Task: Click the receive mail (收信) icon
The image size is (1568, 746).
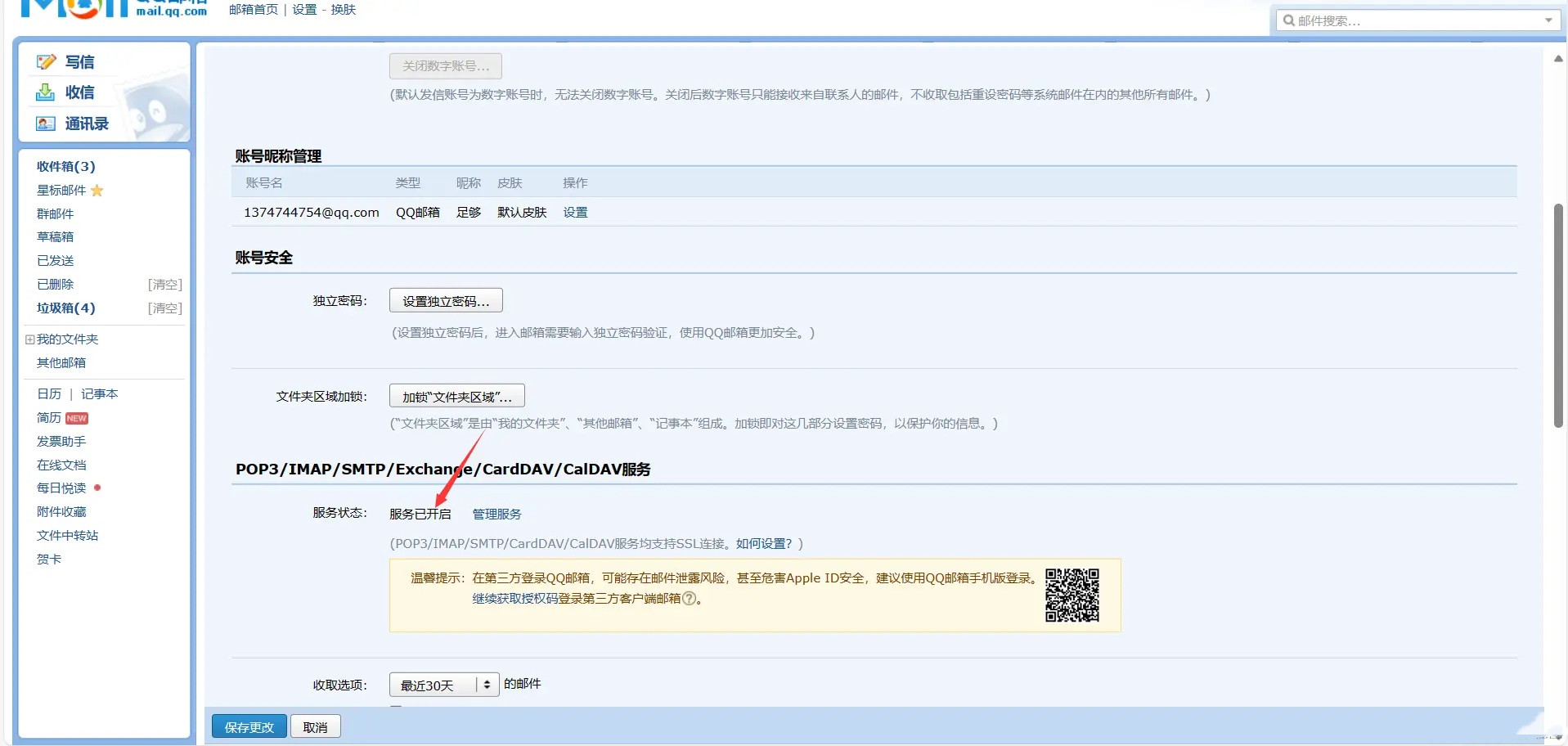Action: click(x=46, y=93)
